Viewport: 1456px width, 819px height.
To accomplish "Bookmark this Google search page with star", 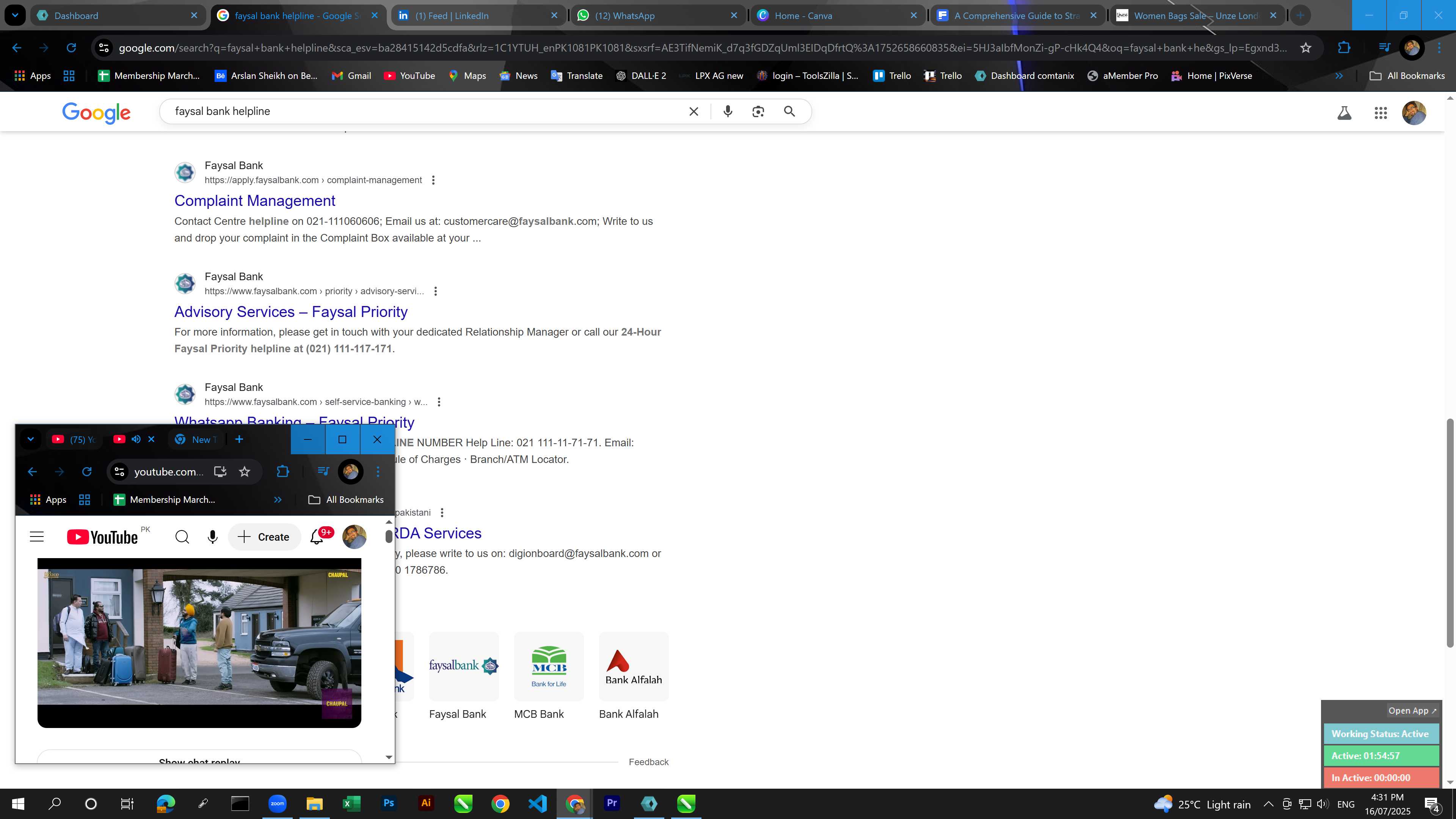I will [x=1305, y=48].
